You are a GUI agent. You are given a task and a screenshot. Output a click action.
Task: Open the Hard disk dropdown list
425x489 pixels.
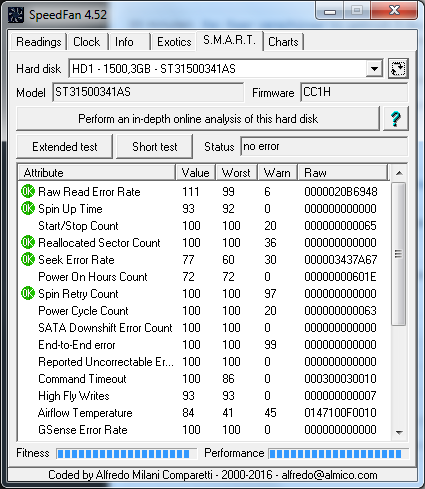(x=374, y=69)
